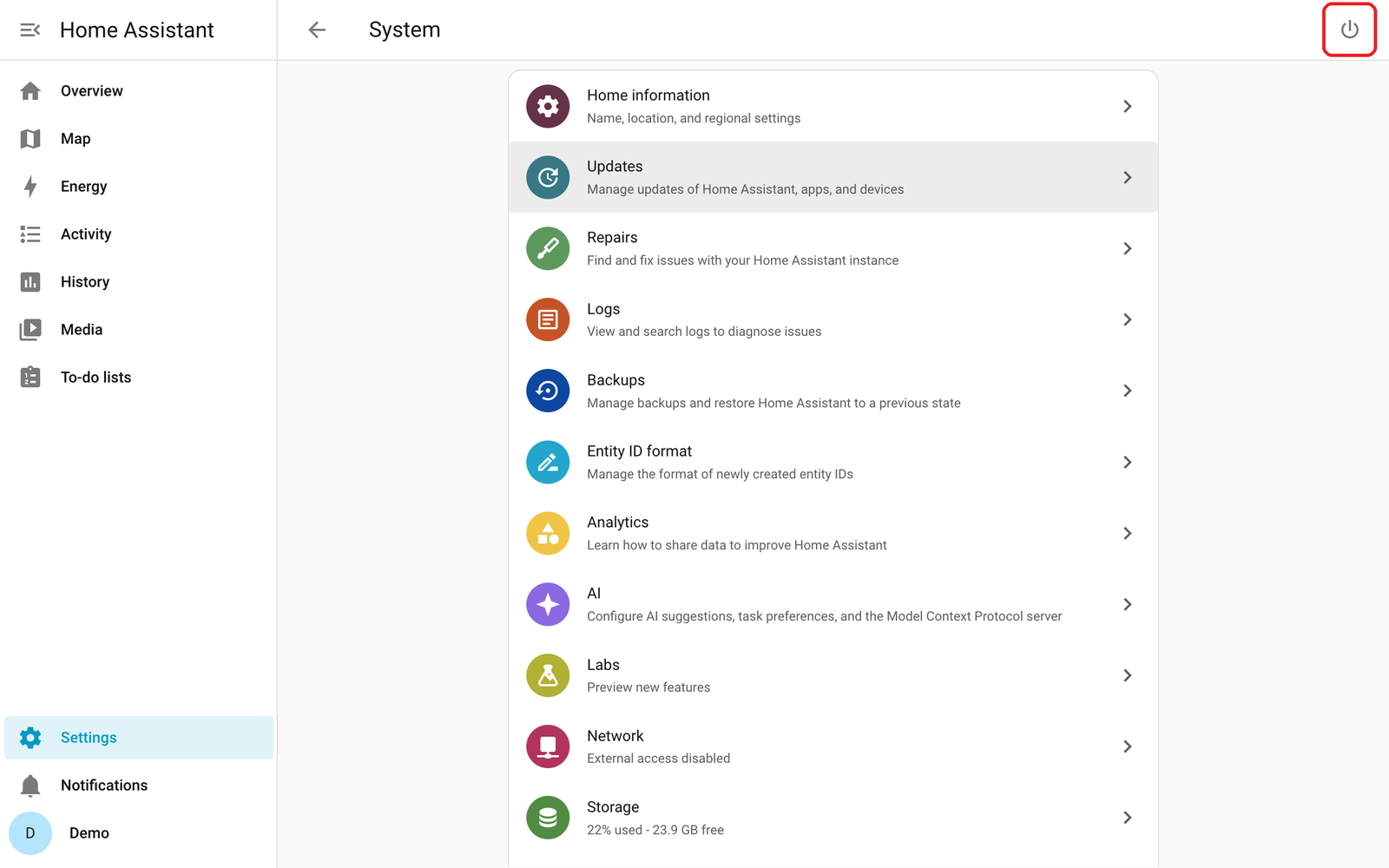Click the AI sparkle icon
1389x868 pixels.
pos(548,604)
